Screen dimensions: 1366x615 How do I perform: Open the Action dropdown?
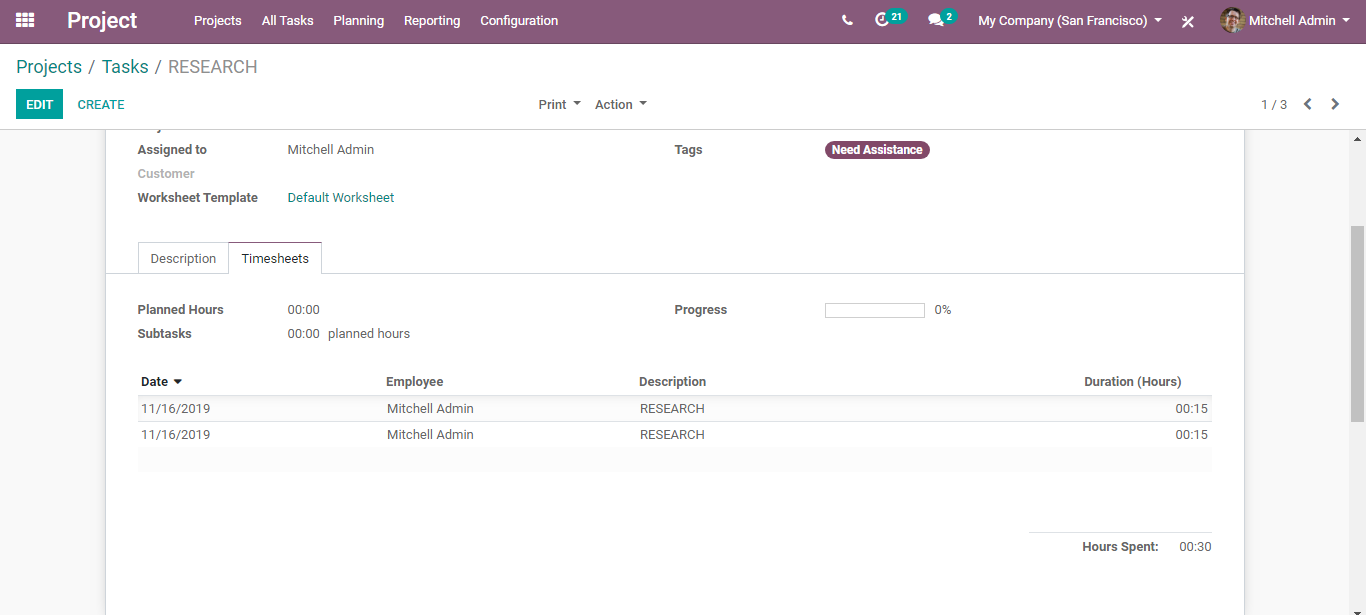(620, 104)
